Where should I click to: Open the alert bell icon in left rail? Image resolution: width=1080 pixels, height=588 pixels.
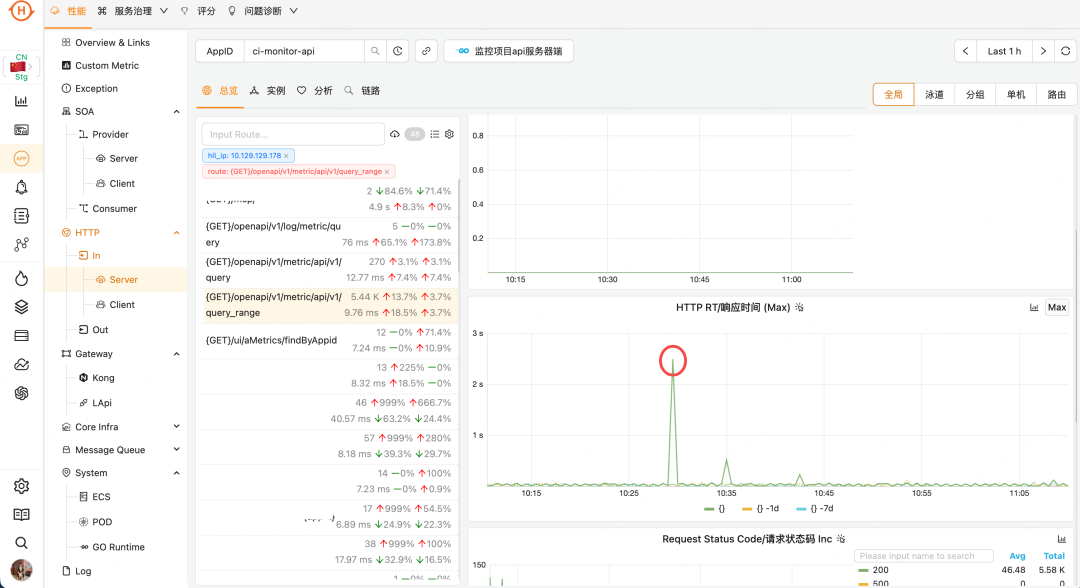click(21, 187)
